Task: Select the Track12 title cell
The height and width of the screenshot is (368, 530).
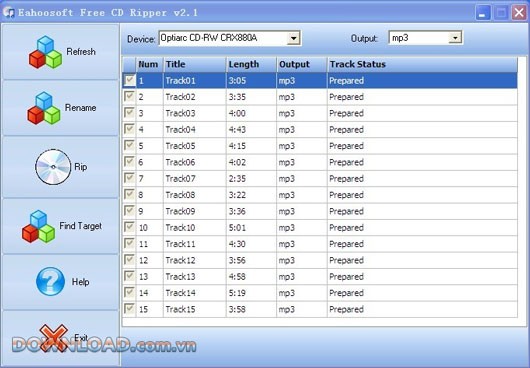Action: tap(195, 260)
